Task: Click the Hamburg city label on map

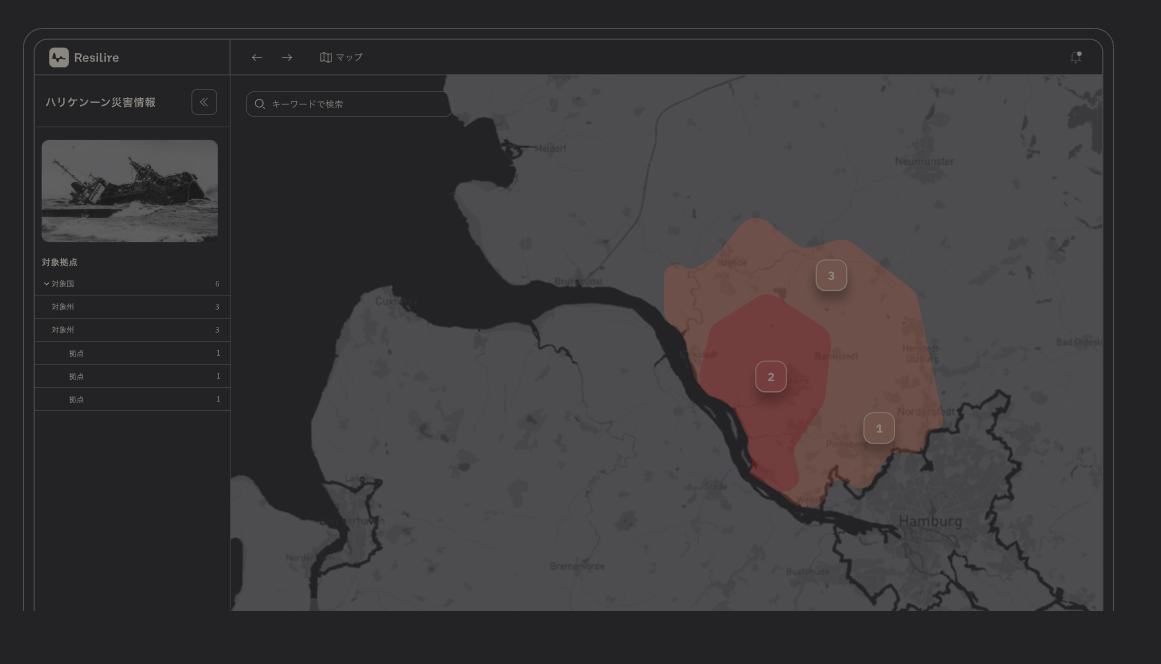Action: click(930, 521)
